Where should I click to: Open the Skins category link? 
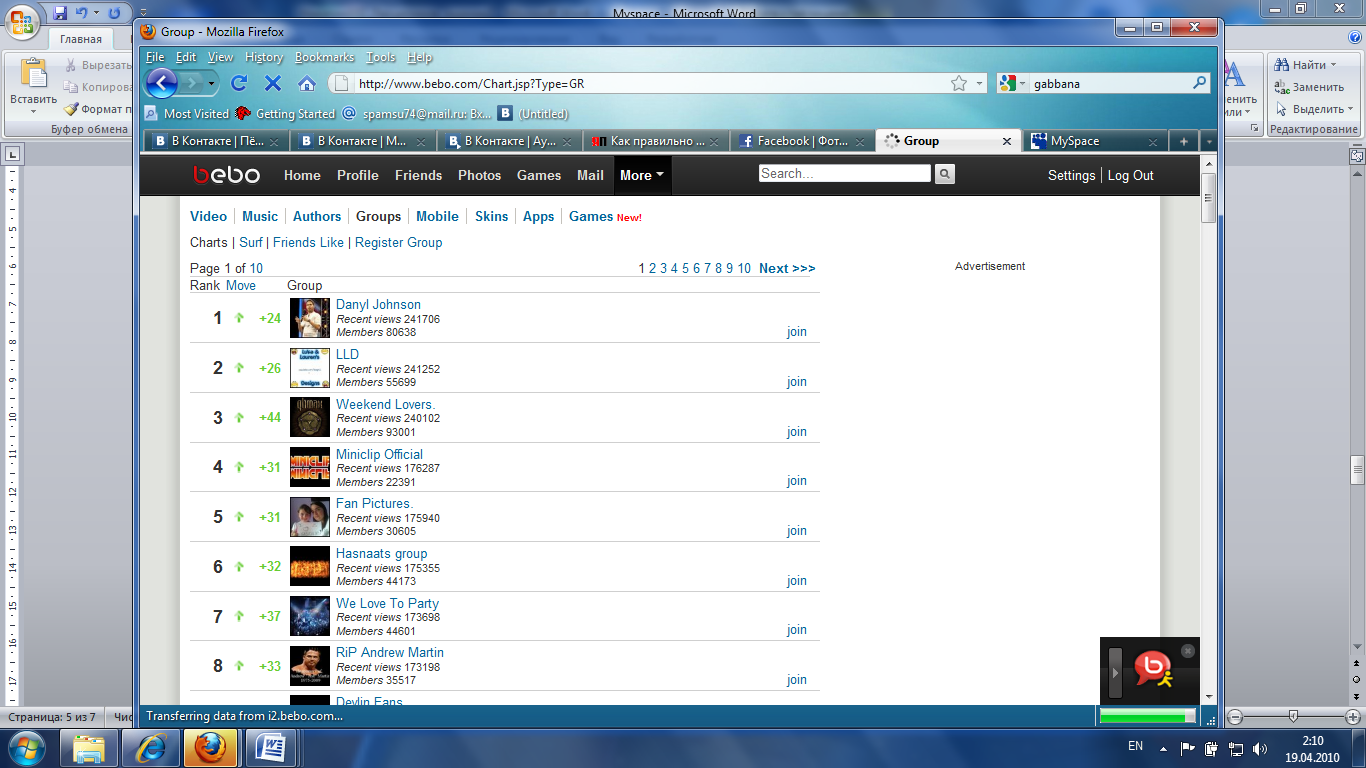point(491,216)
